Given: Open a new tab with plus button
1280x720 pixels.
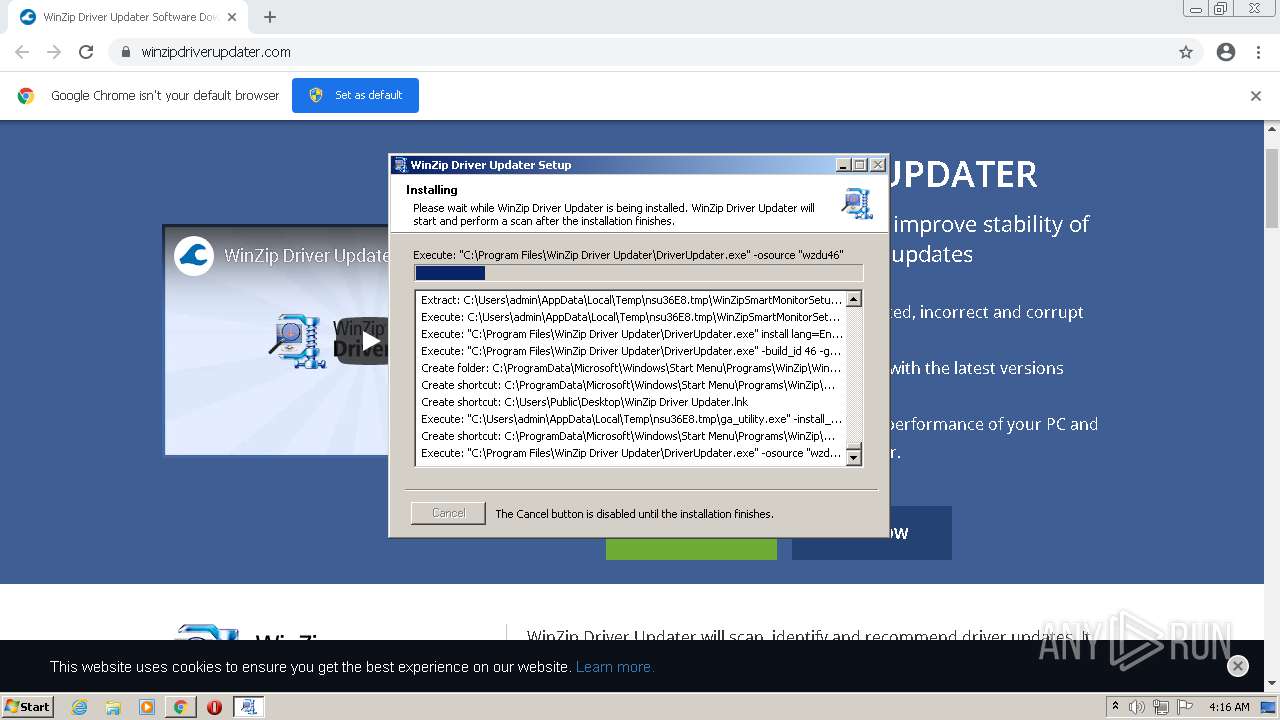Looking at the screenshot, I should coord(270,17).
